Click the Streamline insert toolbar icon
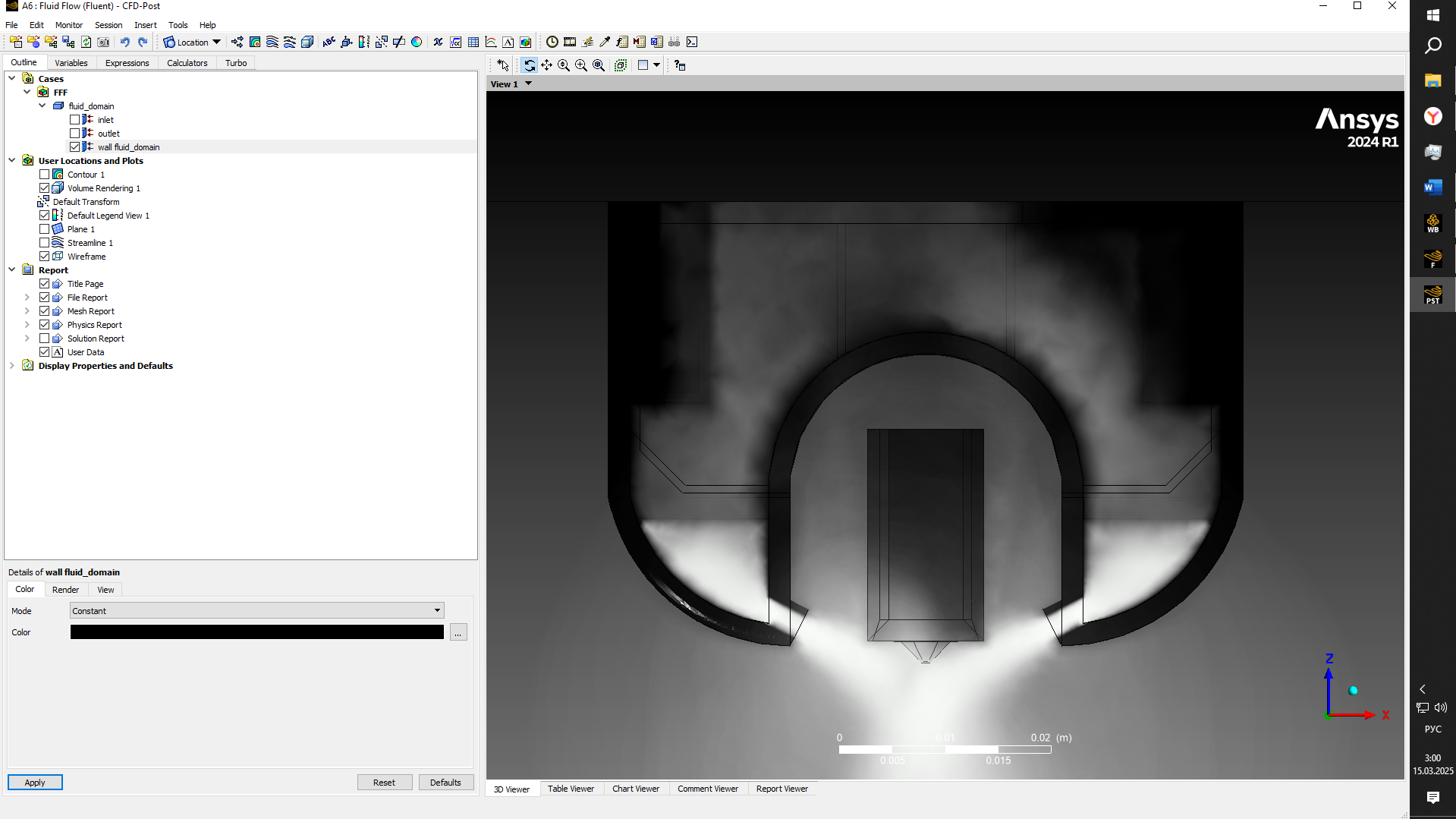The image size is (1456, 819). [x=272, y=43]
